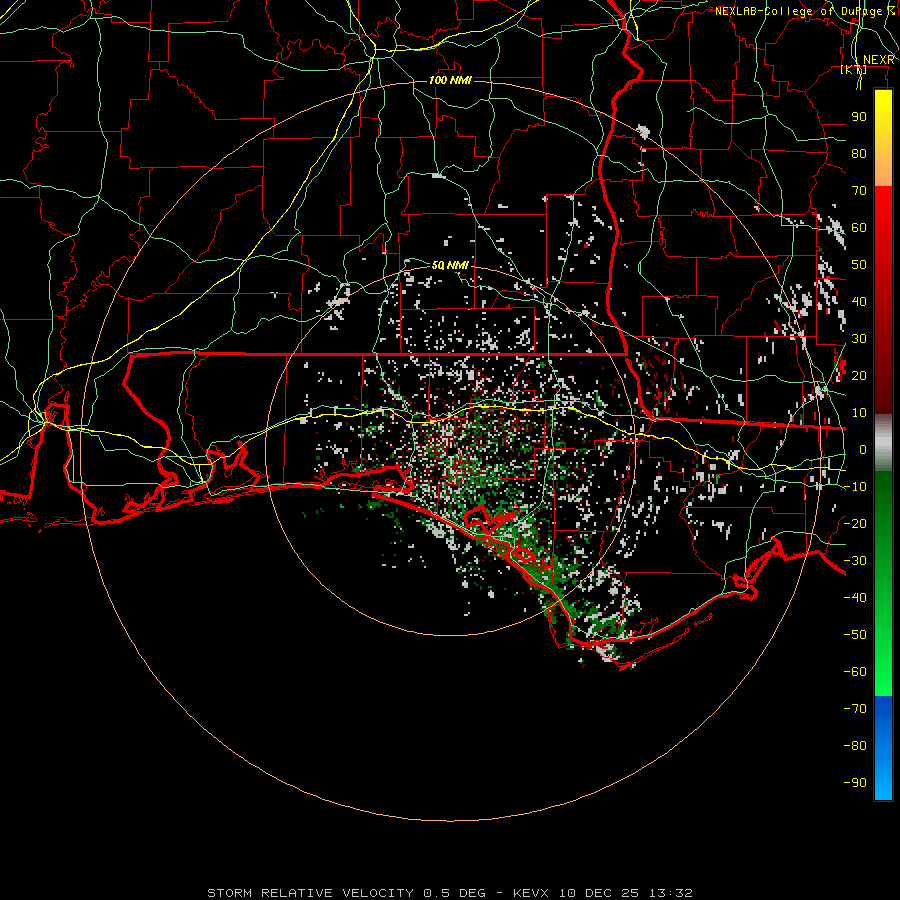Screen dimensions: 900x900
Task: Click the -60 value on the velocity scale
Action: pos(855,672)
